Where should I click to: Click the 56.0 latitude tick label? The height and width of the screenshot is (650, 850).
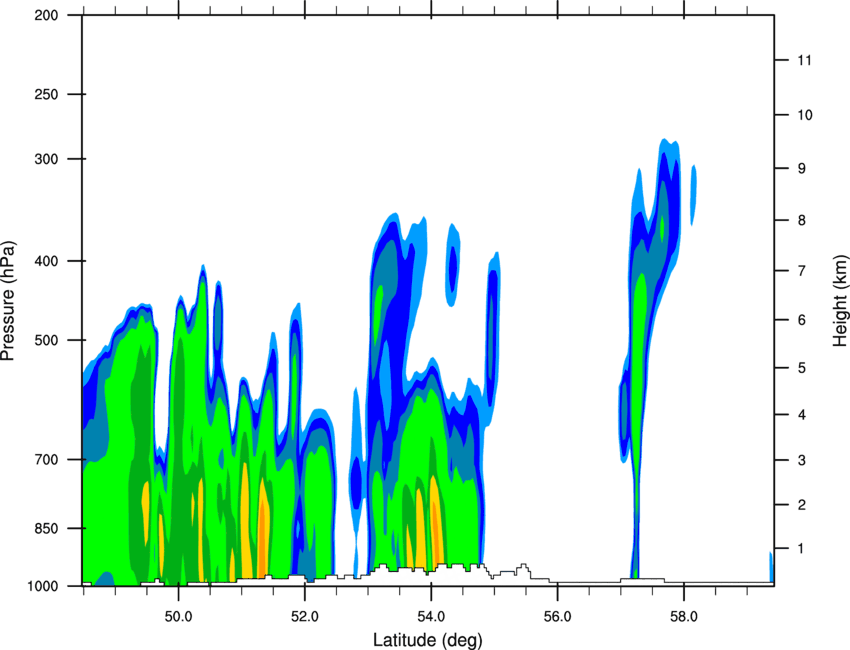tap(557, 617)
